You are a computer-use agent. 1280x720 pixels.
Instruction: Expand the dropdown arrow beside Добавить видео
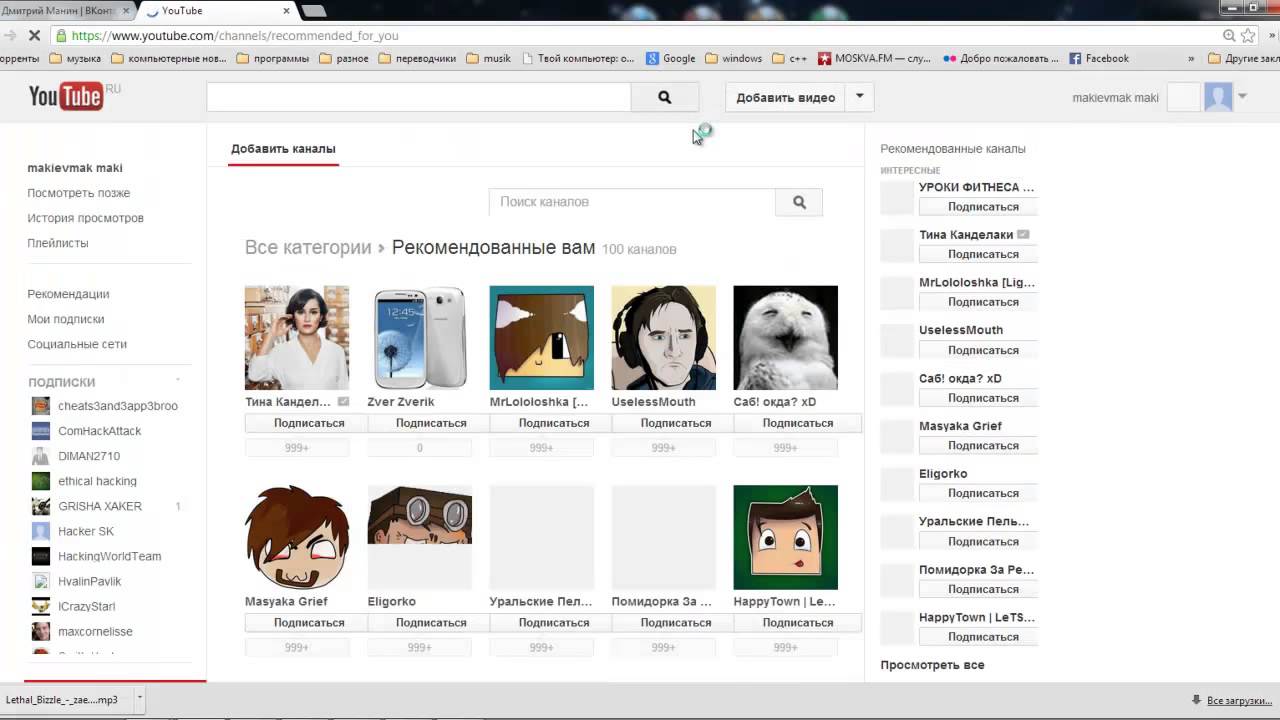(x=859, y=97)
